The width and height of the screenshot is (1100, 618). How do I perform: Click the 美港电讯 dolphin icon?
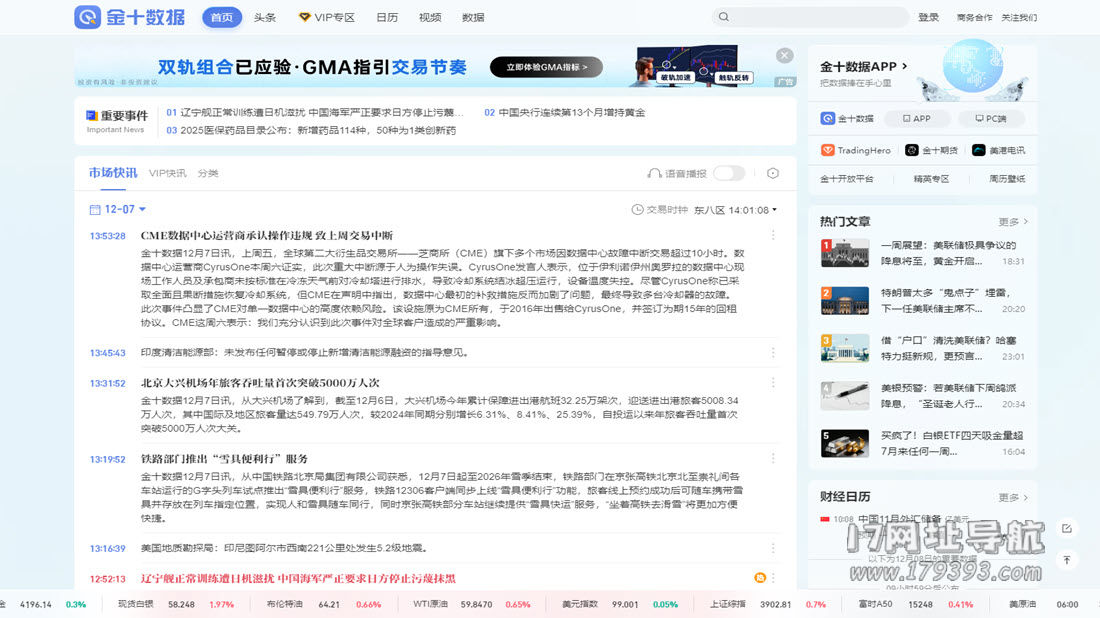click(980, 150)
